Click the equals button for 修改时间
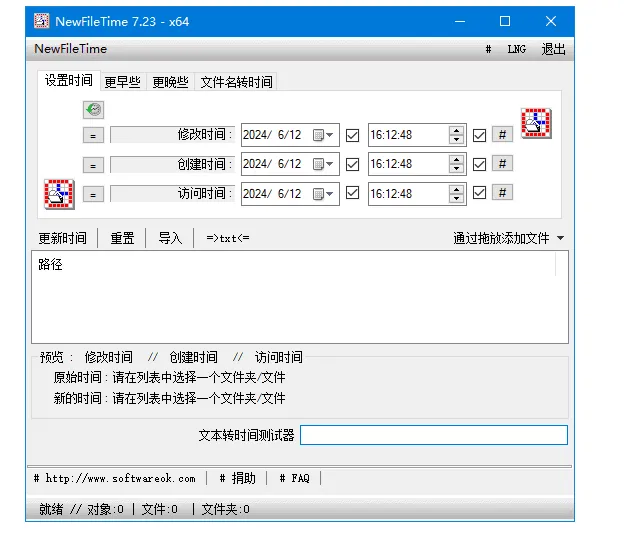The height and width of the screenshot is (535, 629). 93,136
